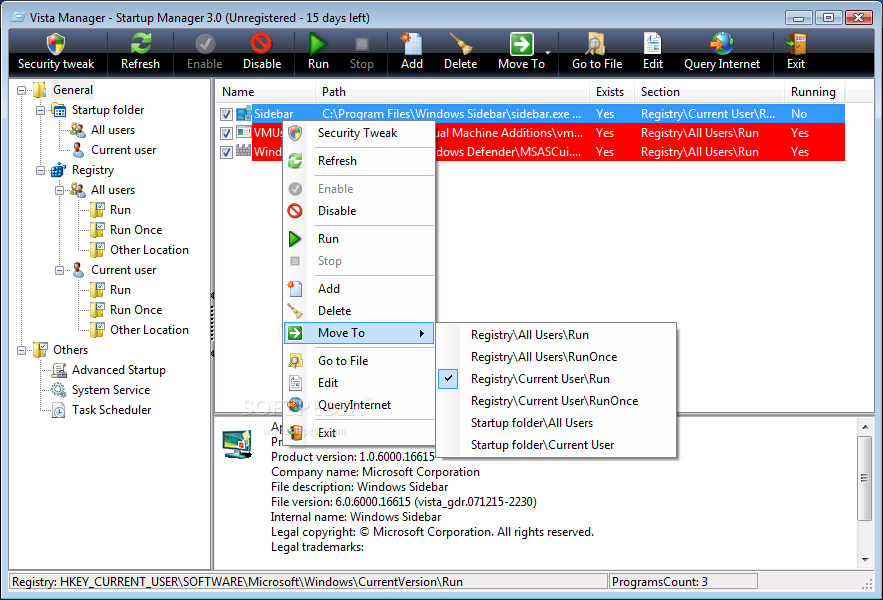Choose Delete in the context menu
The width and height of the screenshot is (883, 600).
click(x=359, y=311)
